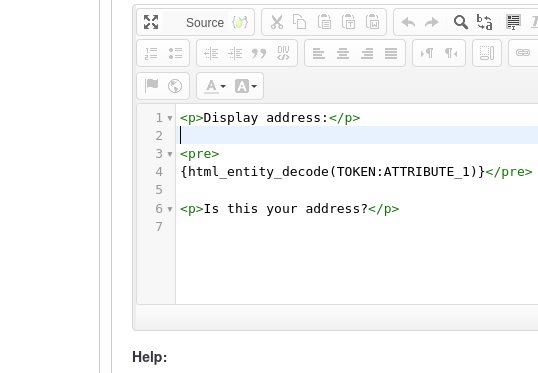538x373 pixels.
Task: Click the Undo arrow
Action: click(408, 22)
